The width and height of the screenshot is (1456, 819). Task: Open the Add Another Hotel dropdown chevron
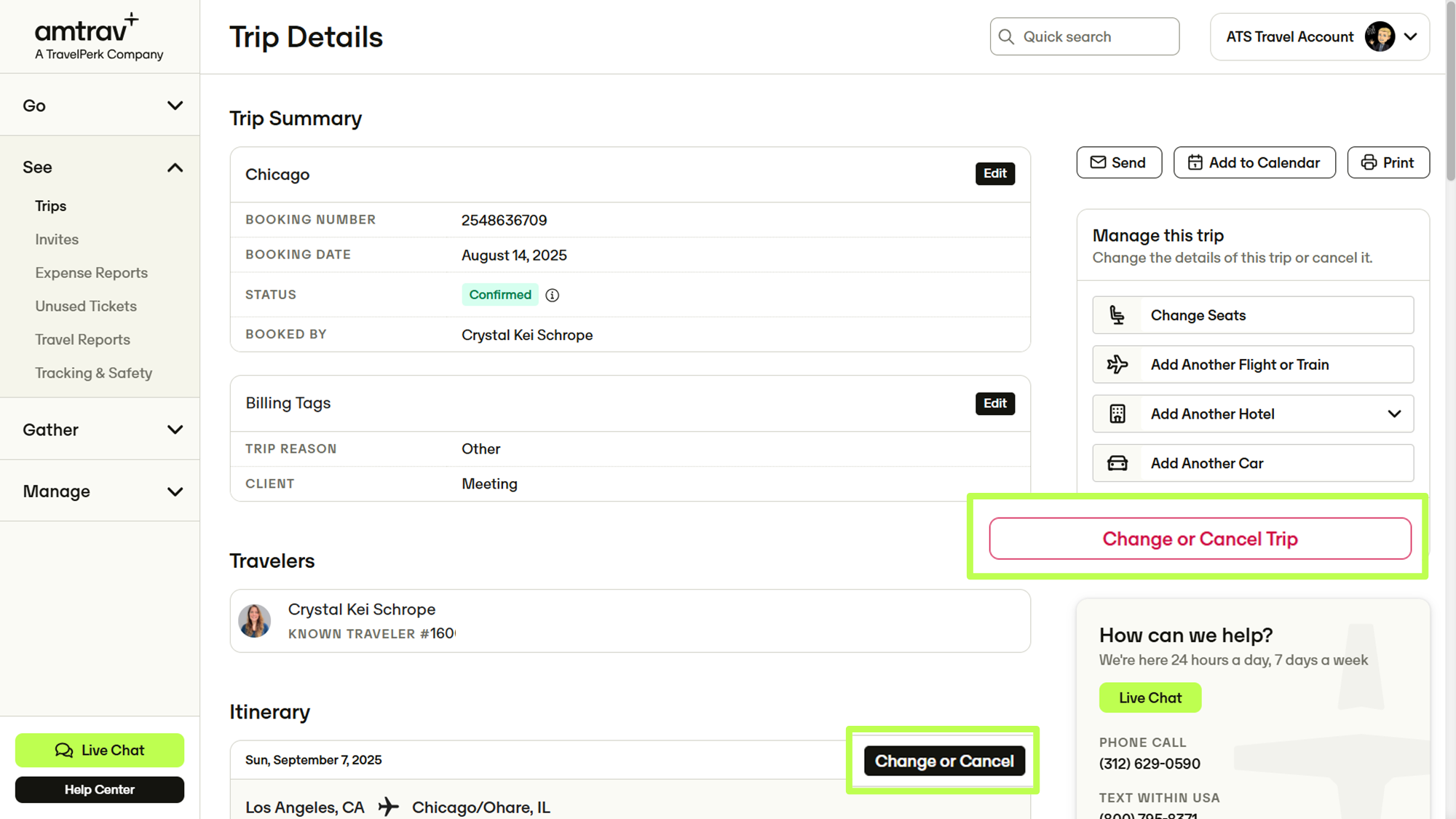click(1394, 414)
